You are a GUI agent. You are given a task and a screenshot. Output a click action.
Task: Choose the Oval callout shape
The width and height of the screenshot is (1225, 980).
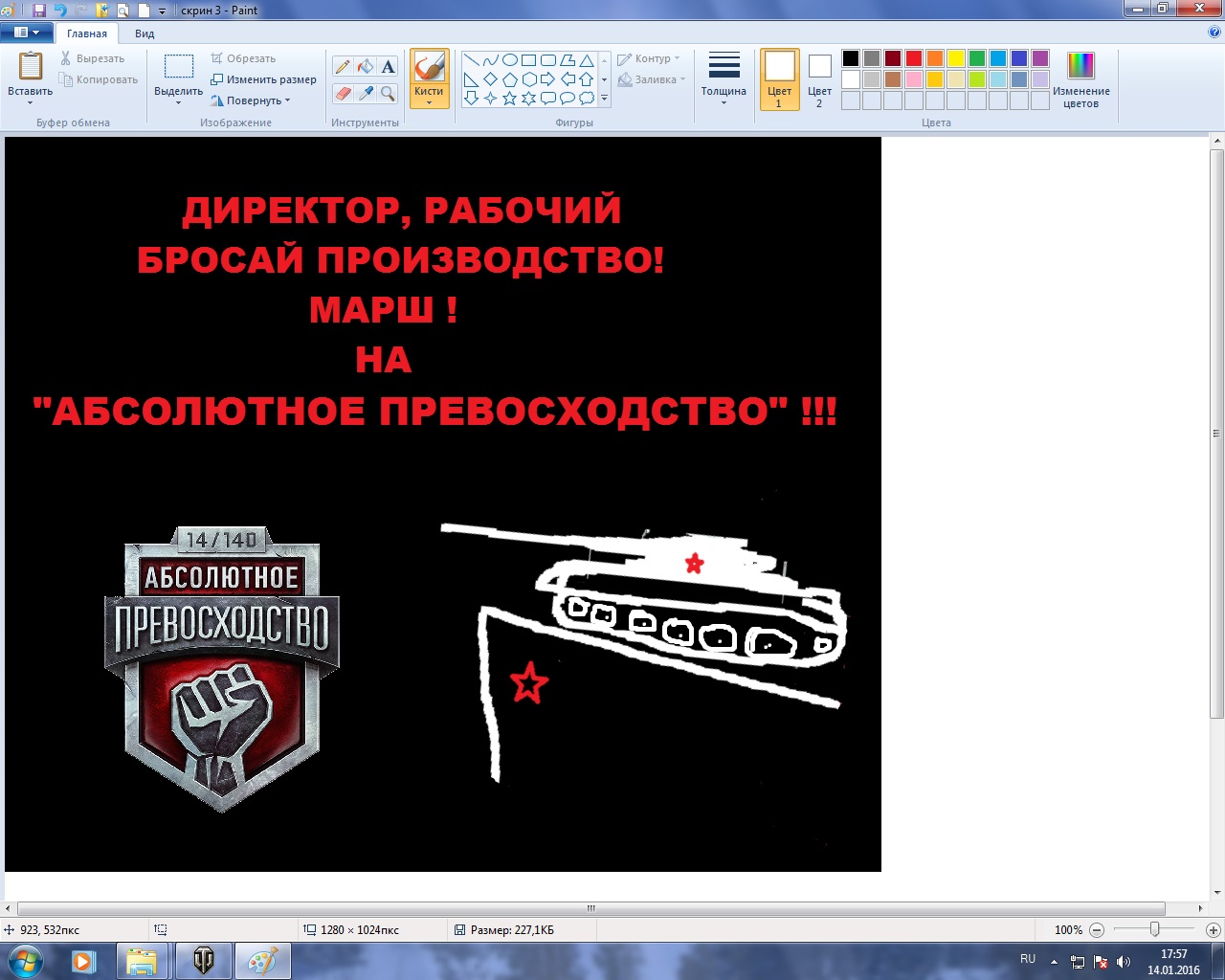pos(567,98)
